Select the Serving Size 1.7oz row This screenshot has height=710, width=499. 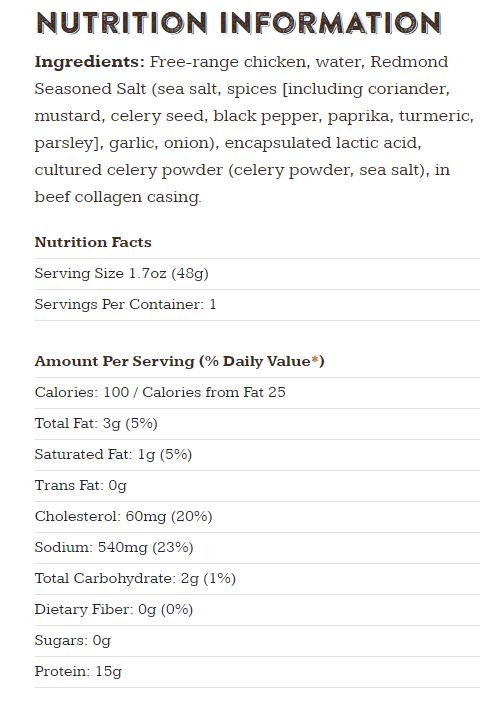(257, 274)
